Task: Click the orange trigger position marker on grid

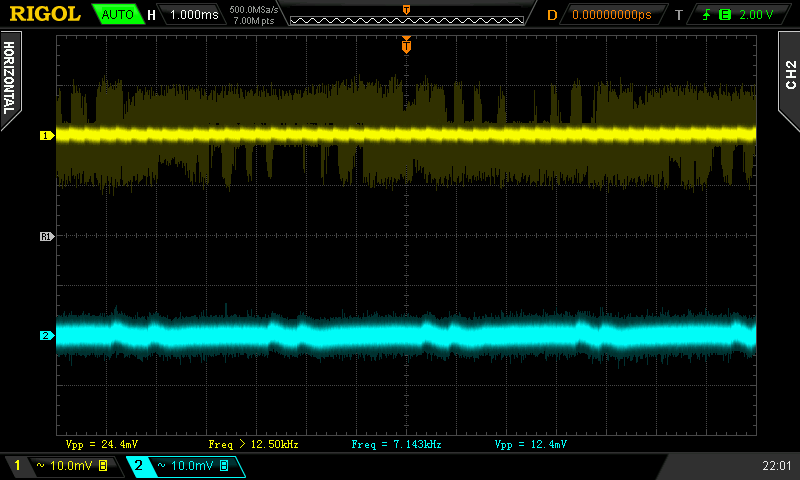Action: (x=406, y=45)
